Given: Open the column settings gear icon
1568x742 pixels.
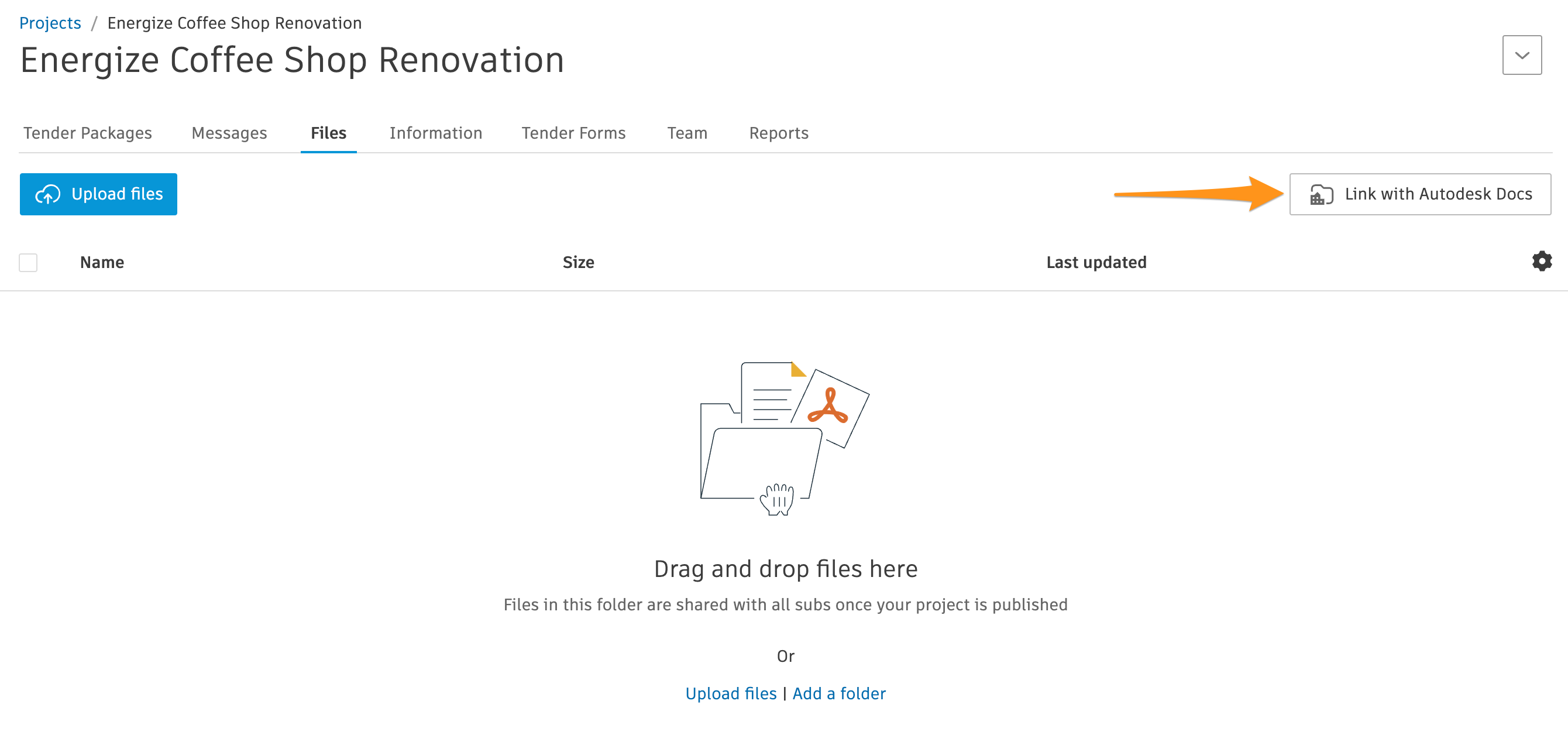Looking at the screenshot, I should [x=1542, y=262].
